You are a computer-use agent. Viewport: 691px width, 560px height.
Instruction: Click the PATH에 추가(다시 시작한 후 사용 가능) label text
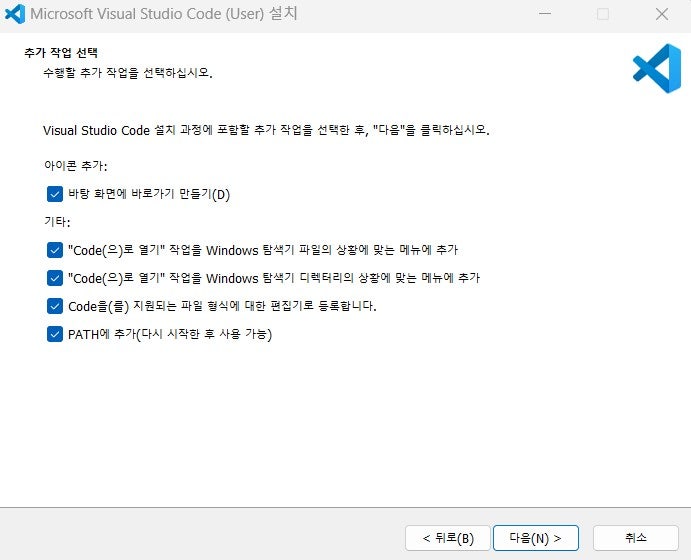click(170, 334)
